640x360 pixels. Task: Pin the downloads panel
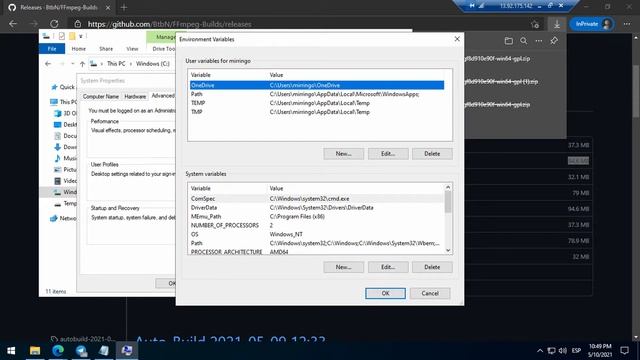pos(554,41)
